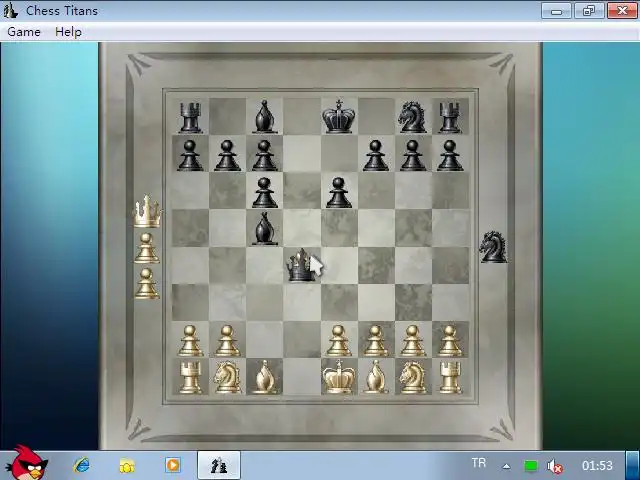
Task: Click the Show desktop strip
Action: 633,465
